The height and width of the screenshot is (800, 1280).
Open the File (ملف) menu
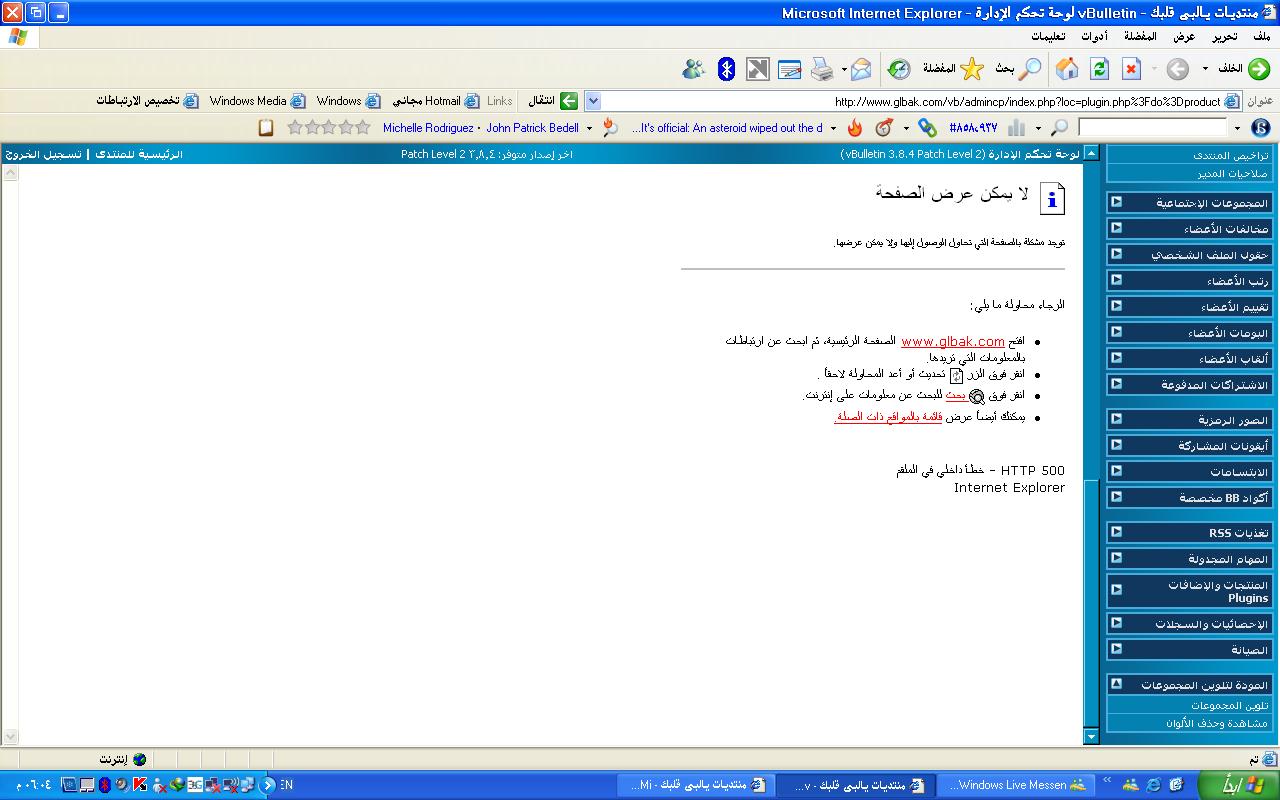tap(1261, 37)
